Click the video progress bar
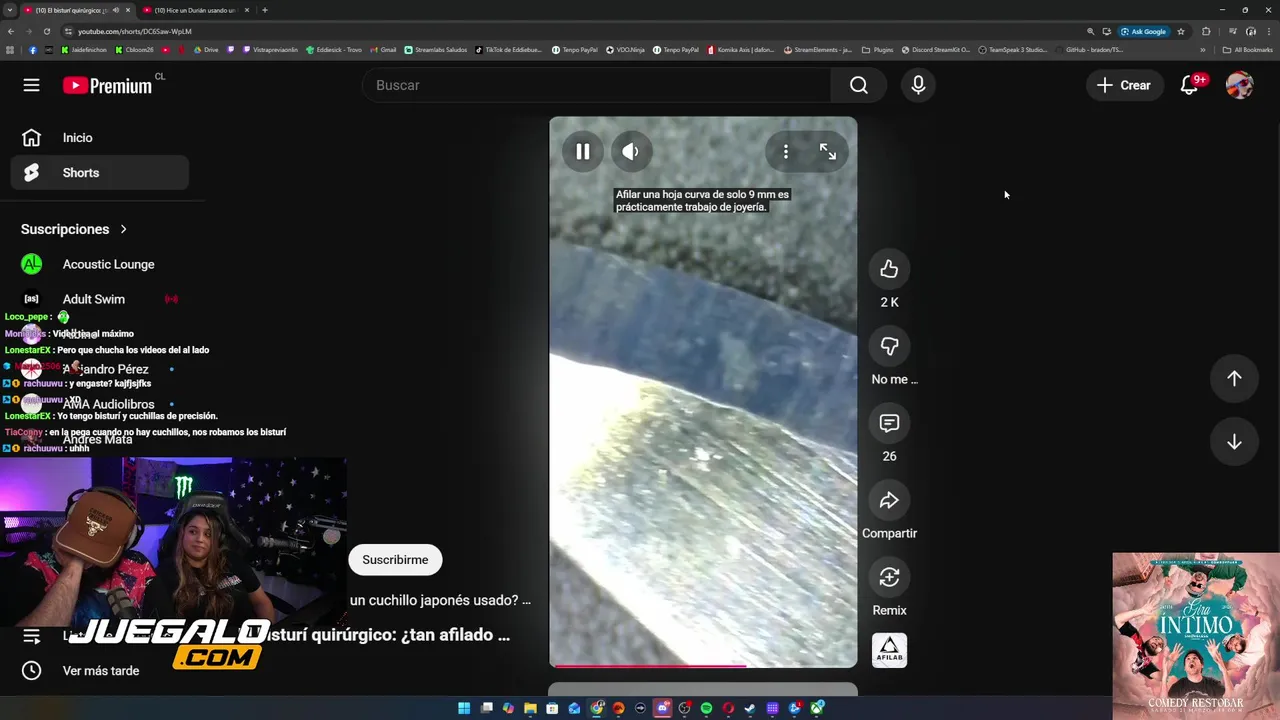This screenshot has height=720, width=1280. pyautogui.click(x=703, y=665)
